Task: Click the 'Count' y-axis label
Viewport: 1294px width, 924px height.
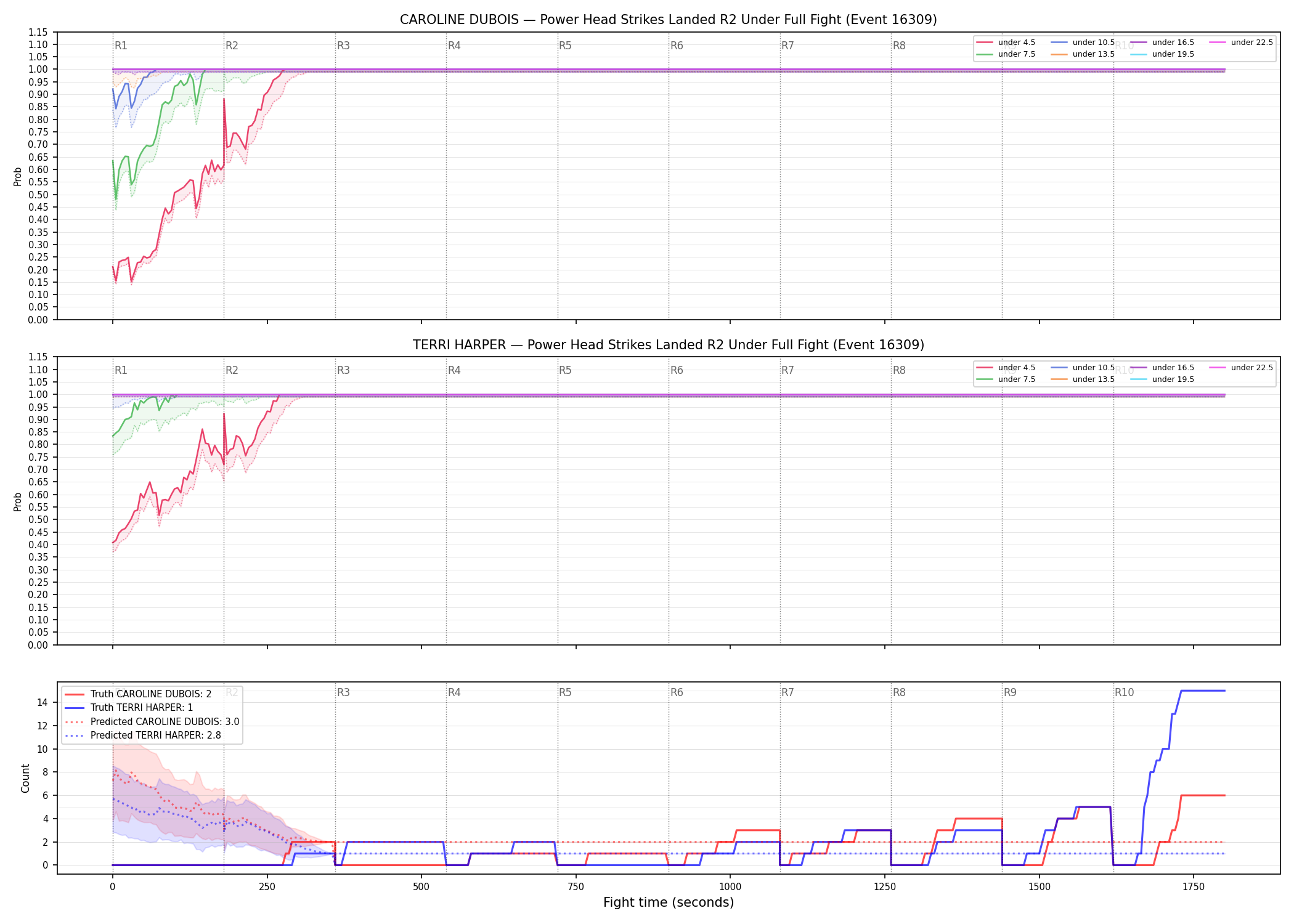Action: 25,778
